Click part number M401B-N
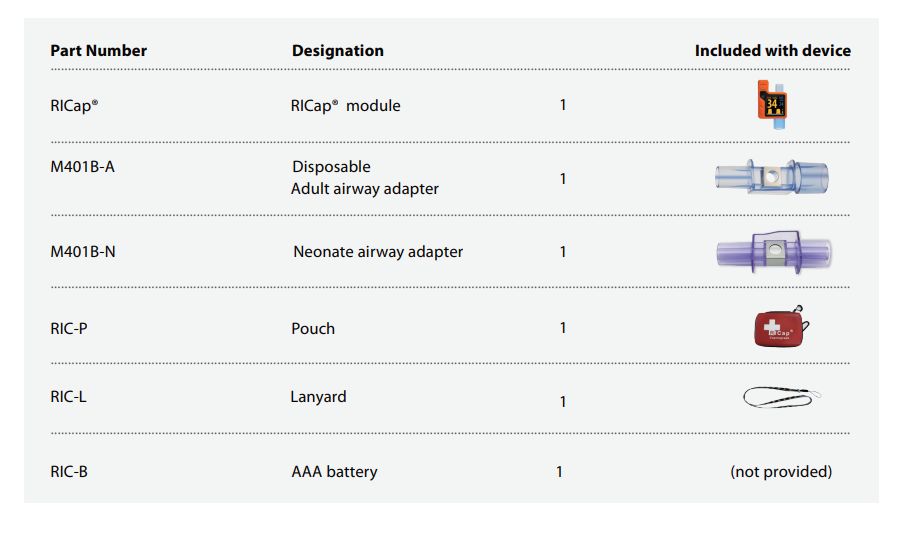The width and height of the screenshot is (902, 533). tap(82, 252)
